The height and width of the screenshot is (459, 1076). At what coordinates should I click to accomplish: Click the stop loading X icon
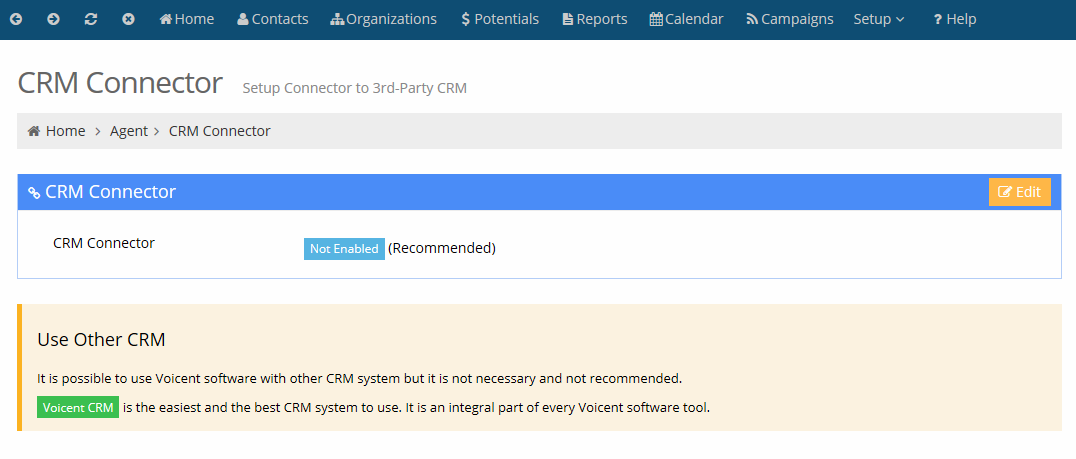click(x=128, y=19)
